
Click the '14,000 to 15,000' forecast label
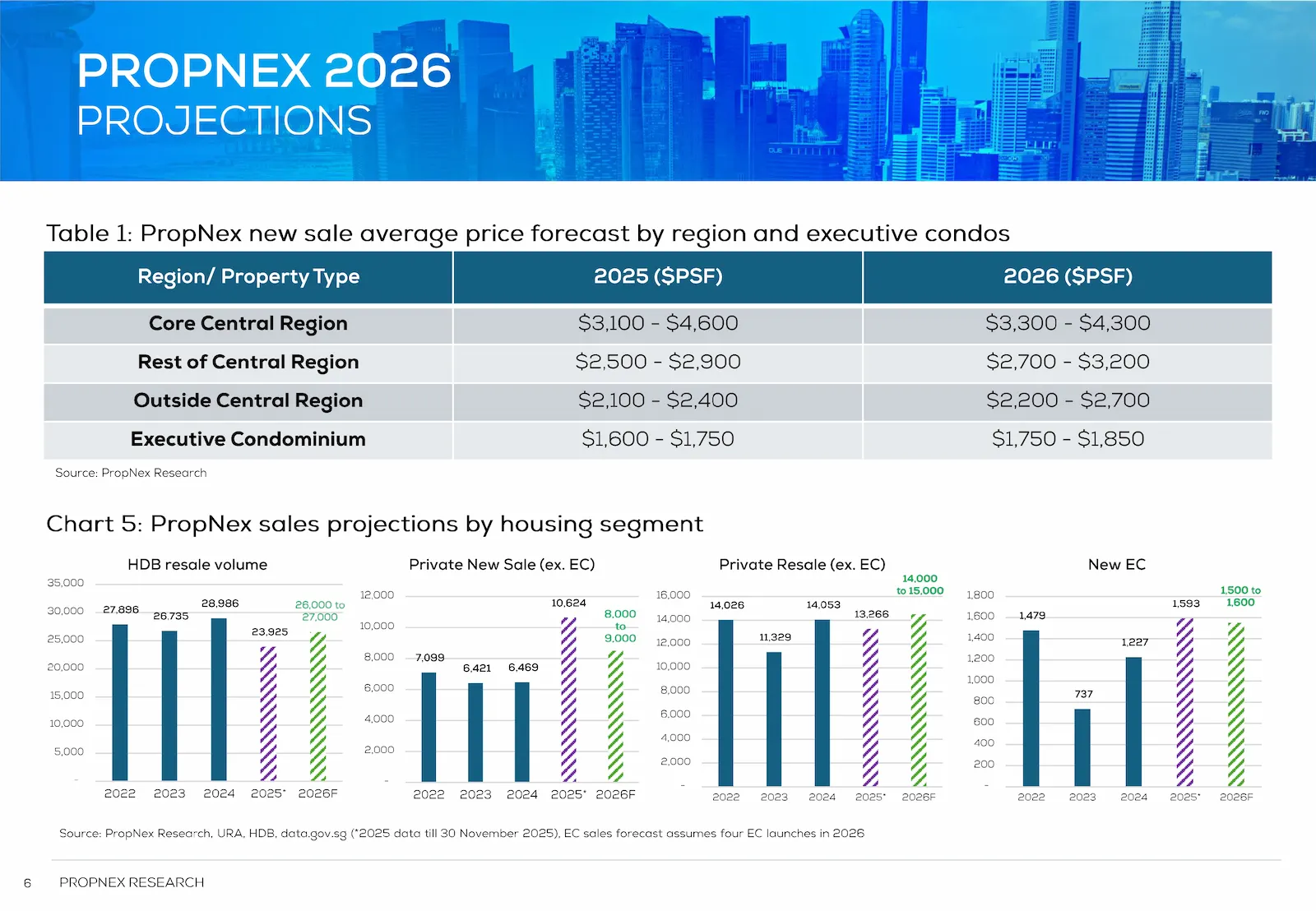(920, 585)
